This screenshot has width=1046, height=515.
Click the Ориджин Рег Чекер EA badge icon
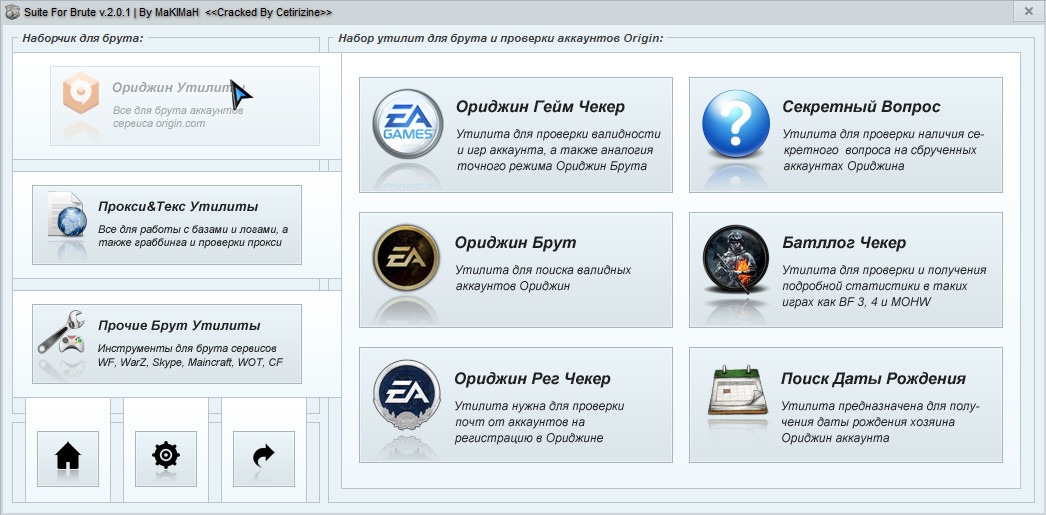pyautogui.click(x=407, y=394)
